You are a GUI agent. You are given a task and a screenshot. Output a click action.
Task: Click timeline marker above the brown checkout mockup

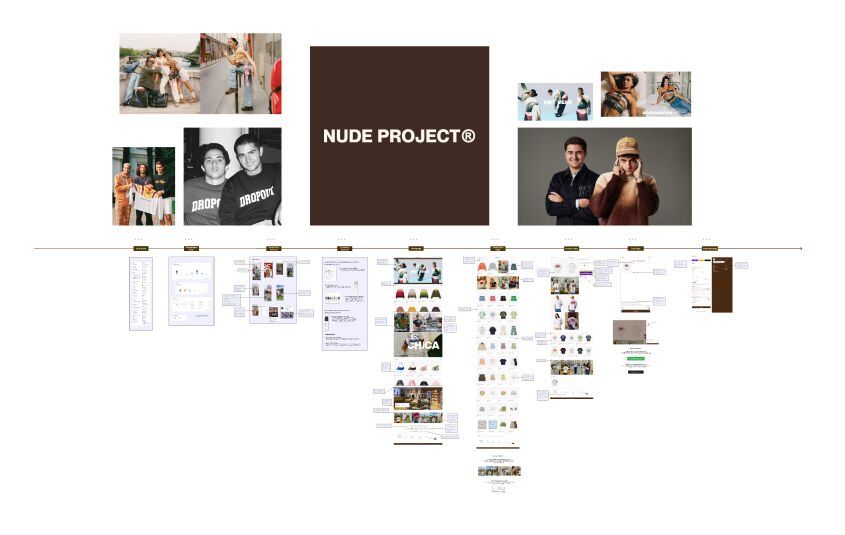[x=710, y=248]
